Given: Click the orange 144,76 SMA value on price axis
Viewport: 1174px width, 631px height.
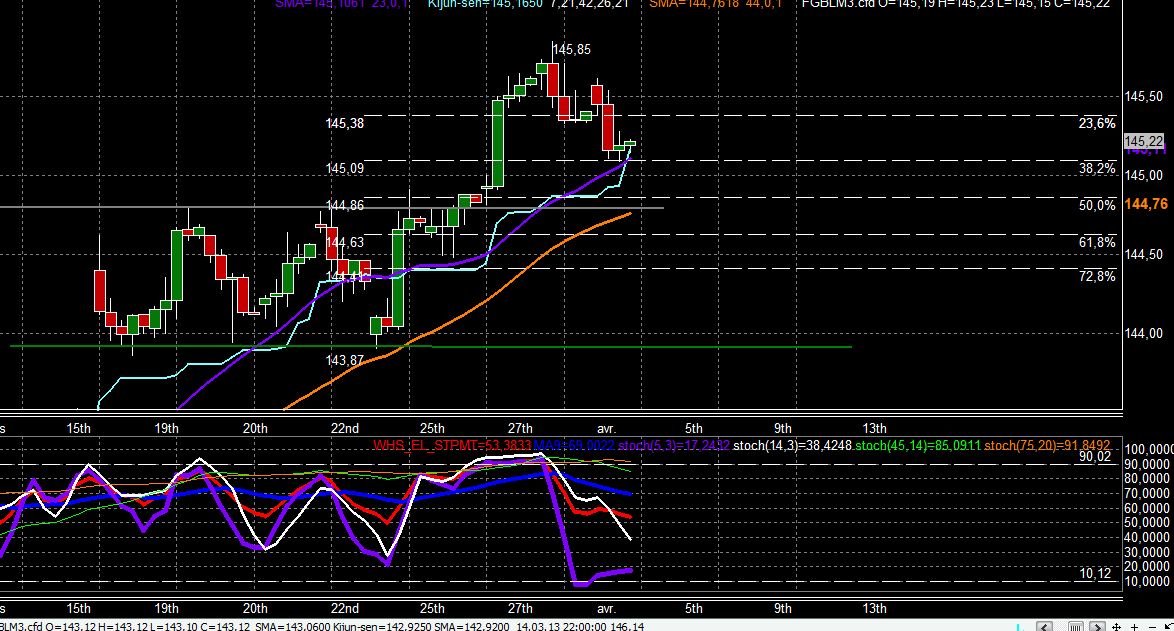Looking at the screenshot, I should pos(1146,204).
